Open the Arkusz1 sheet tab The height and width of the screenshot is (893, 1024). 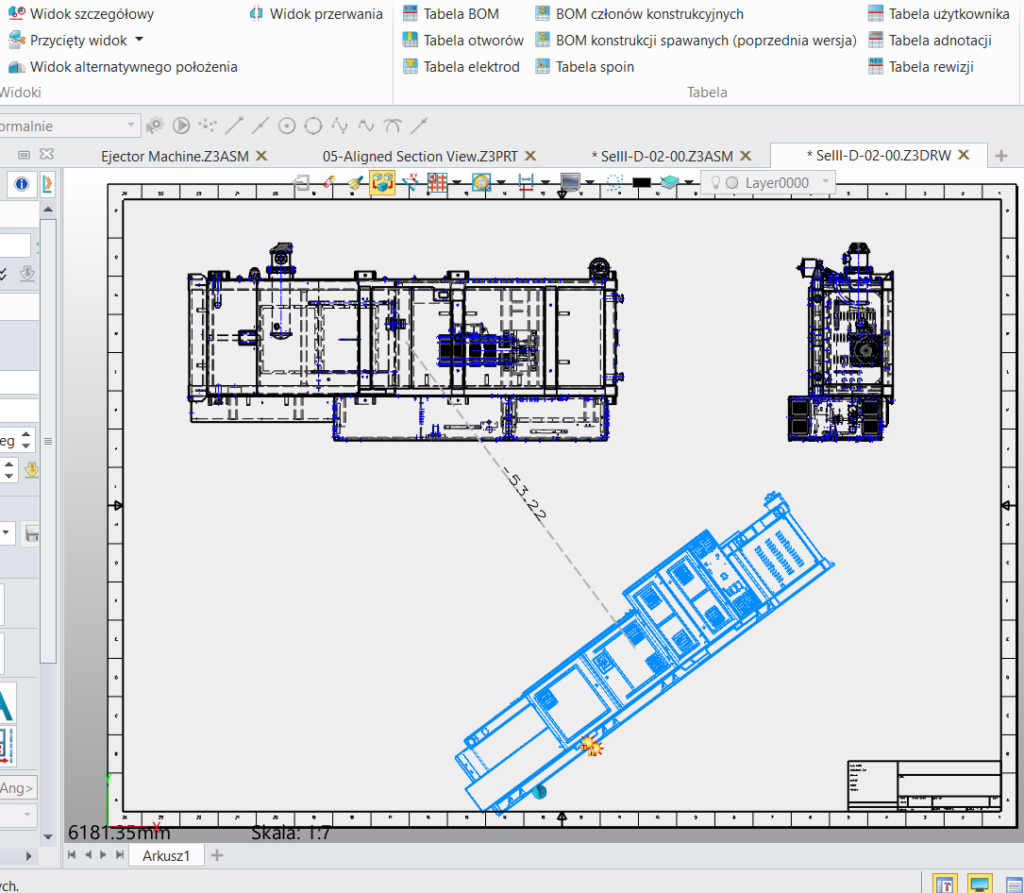tap(172, 855)
